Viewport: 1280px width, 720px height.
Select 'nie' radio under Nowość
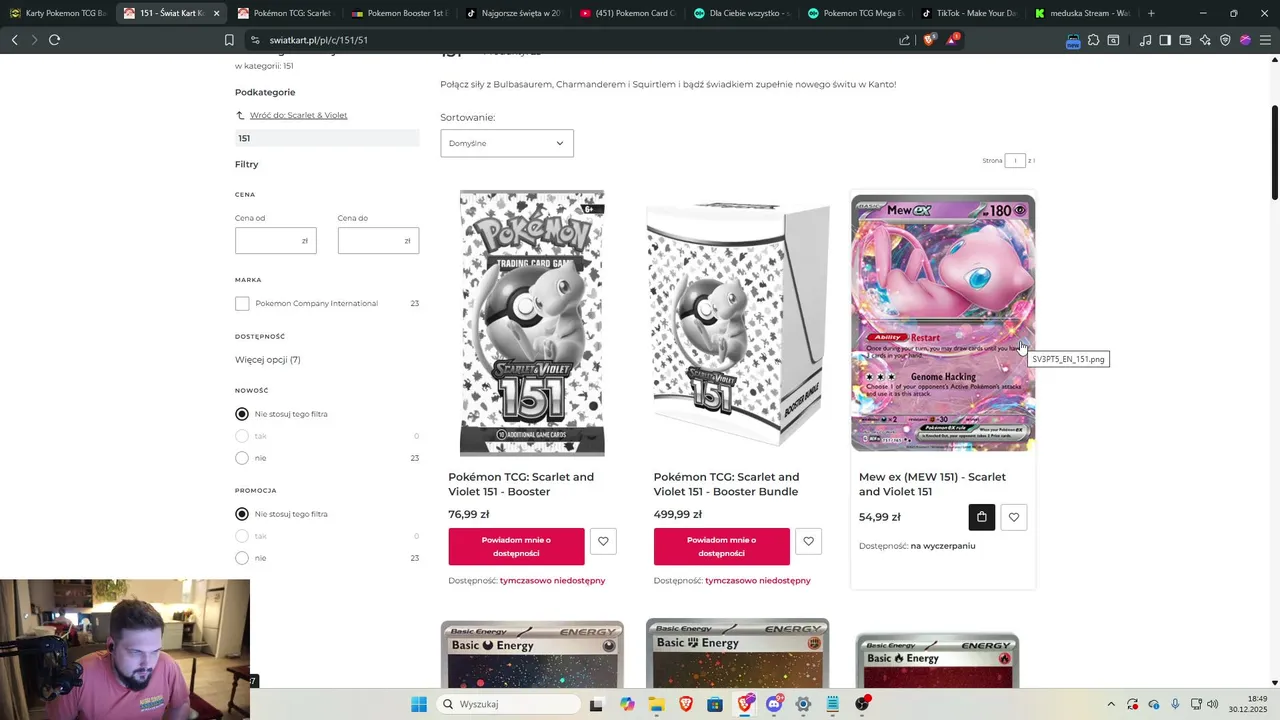242,458
